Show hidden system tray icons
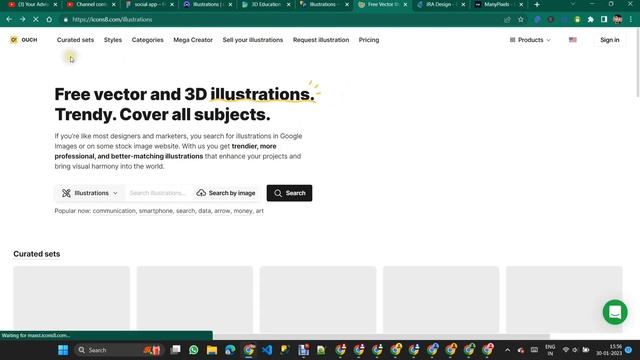 [507, 350]
